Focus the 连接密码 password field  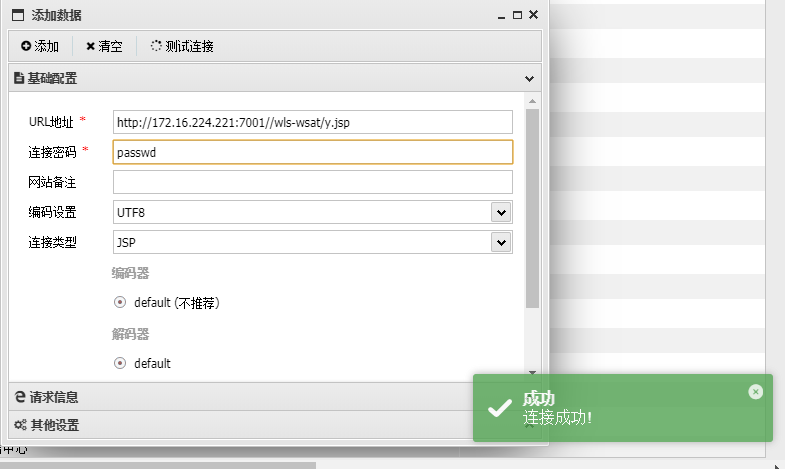[312, 152]
